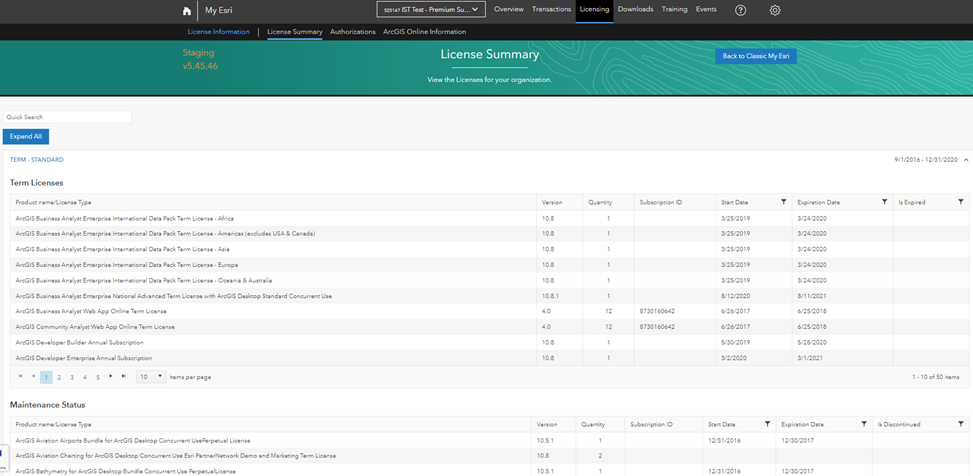Collapse the TERM - STANDARD section chevron
The width and height of the screenshot is (973, 476).
coord(966,160)
